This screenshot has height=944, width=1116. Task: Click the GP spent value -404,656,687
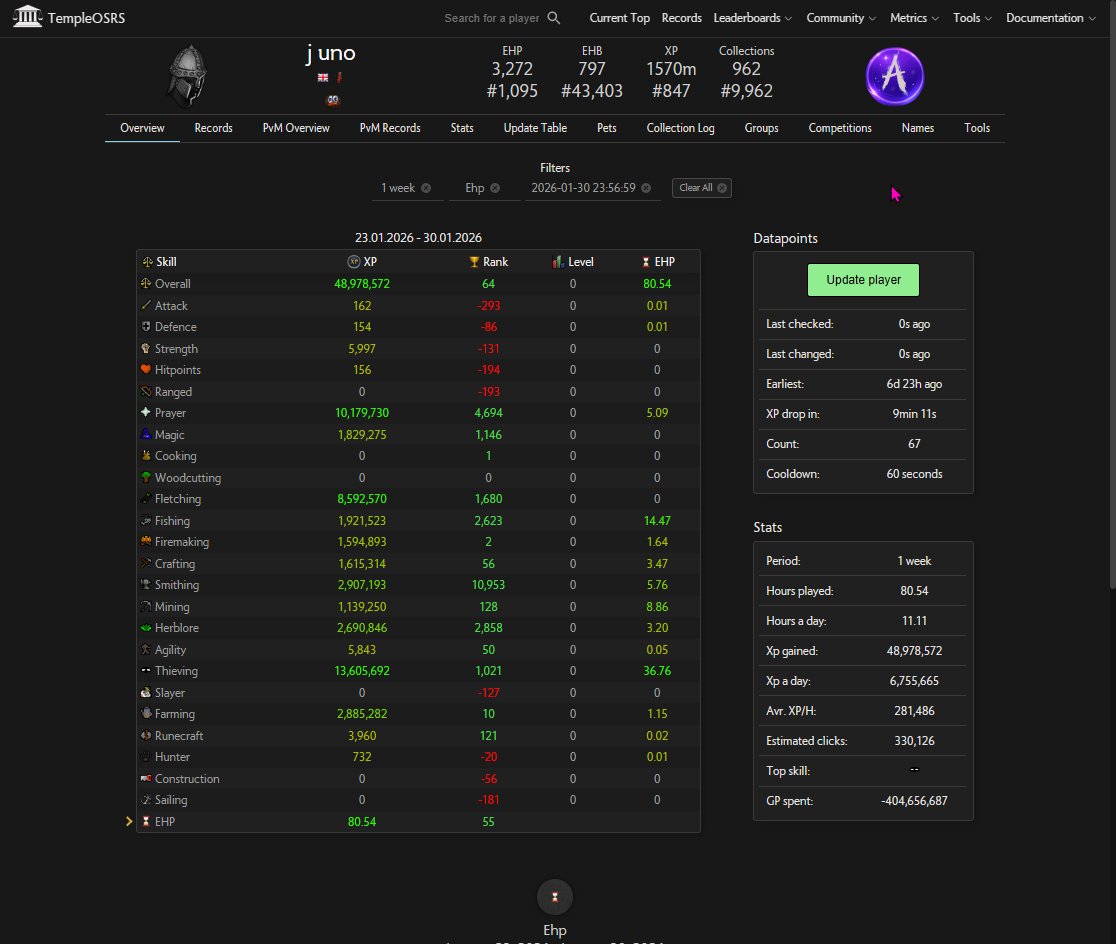(914, 801)
